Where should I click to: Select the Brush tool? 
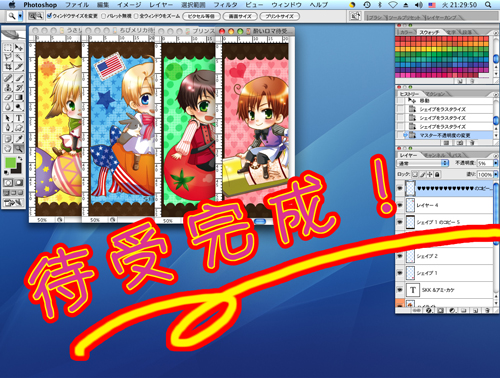[19, 78]
